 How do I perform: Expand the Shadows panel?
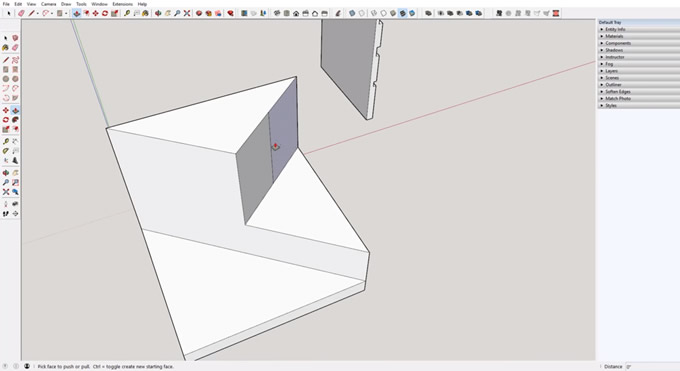click(x=638, y=50)
